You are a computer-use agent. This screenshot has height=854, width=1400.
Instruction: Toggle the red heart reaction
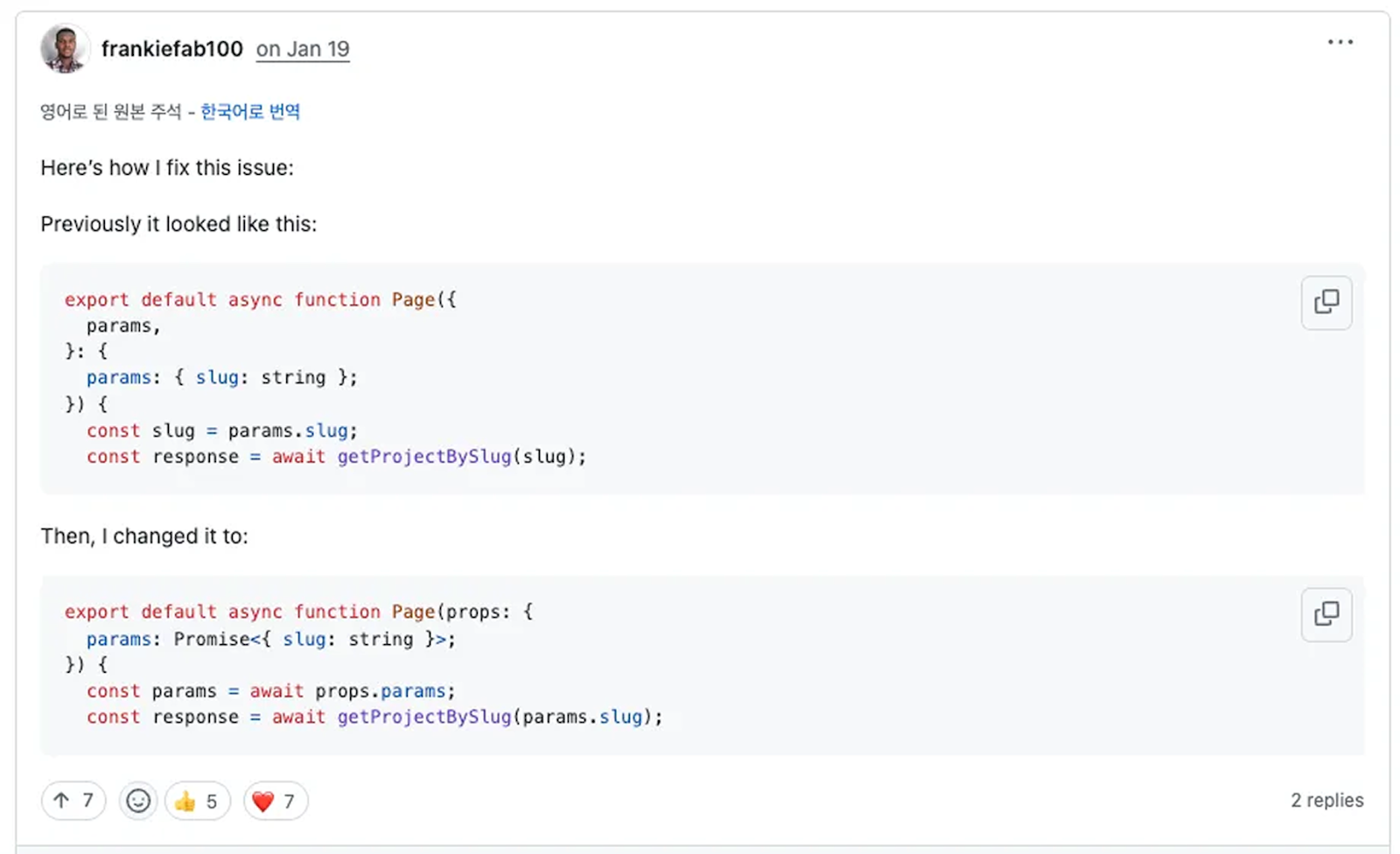tap(275, 801)
